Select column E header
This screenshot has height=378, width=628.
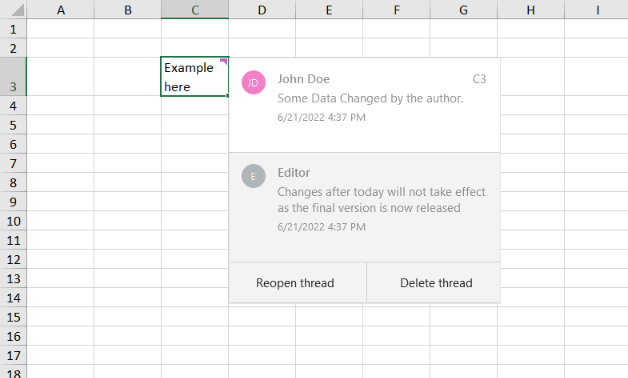329,10
